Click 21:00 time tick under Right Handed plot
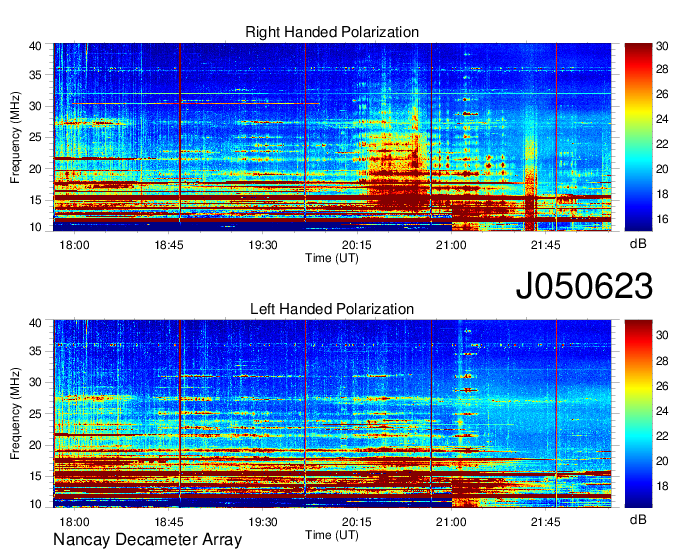This screenshot has width=680, height=552. click(451, 245)
